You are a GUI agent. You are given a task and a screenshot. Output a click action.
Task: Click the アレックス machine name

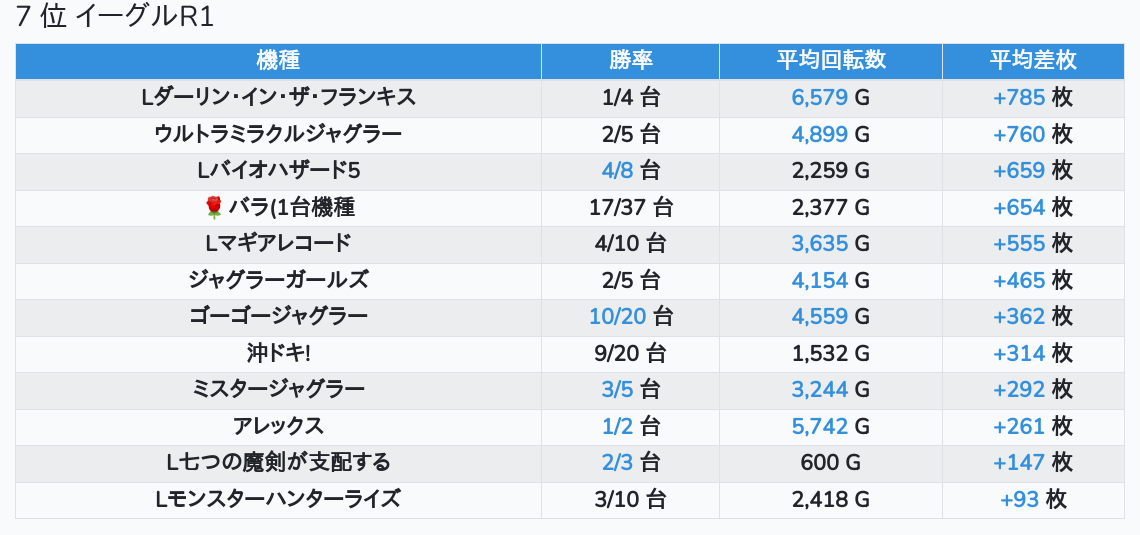pos(278,426)
